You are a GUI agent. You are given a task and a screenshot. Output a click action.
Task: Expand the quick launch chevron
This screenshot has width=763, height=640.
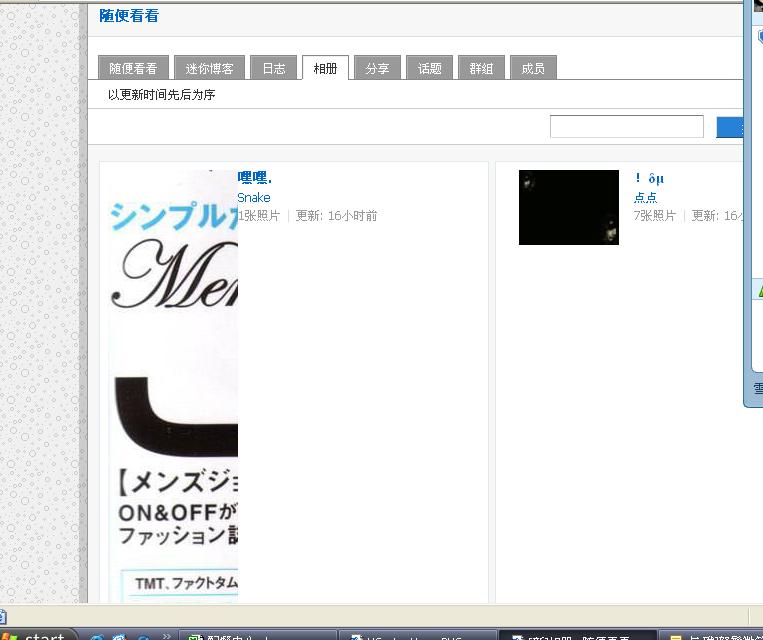click(x=166, y=634)
